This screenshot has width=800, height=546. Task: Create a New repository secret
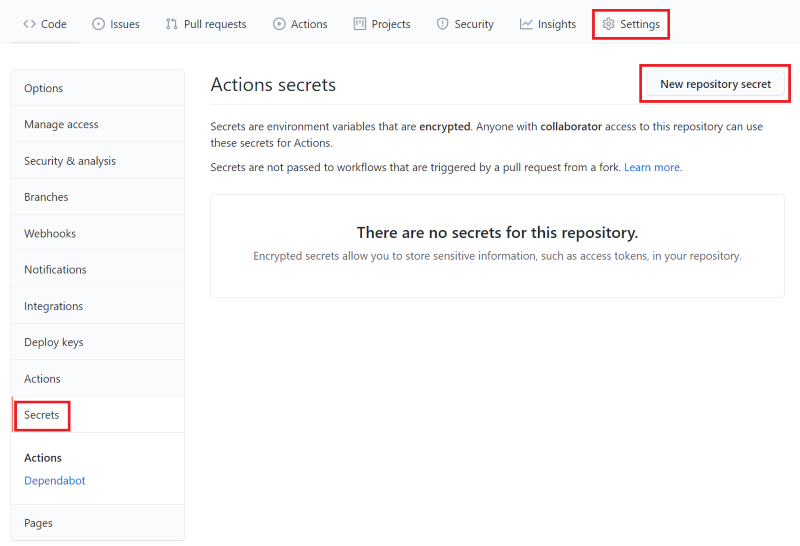(x=715, y=84)
